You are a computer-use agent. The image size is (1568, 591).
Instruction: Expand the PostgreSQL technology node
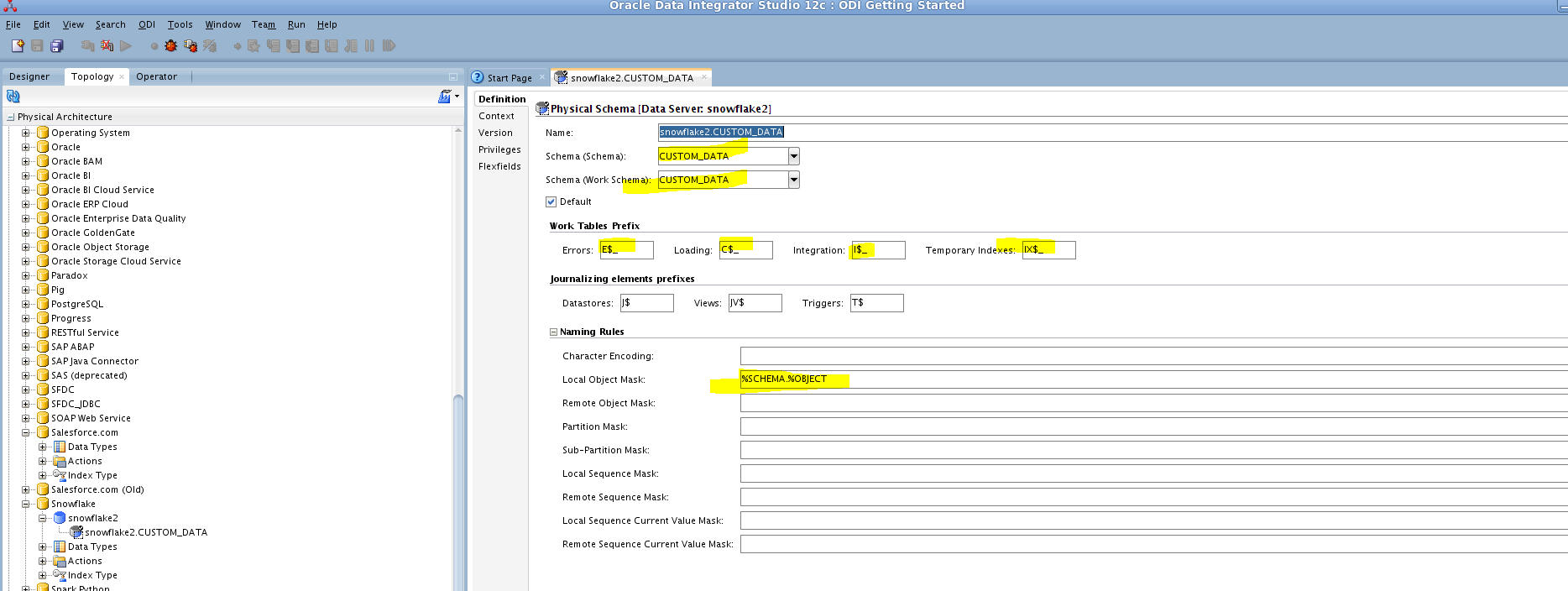click(26, 304)
